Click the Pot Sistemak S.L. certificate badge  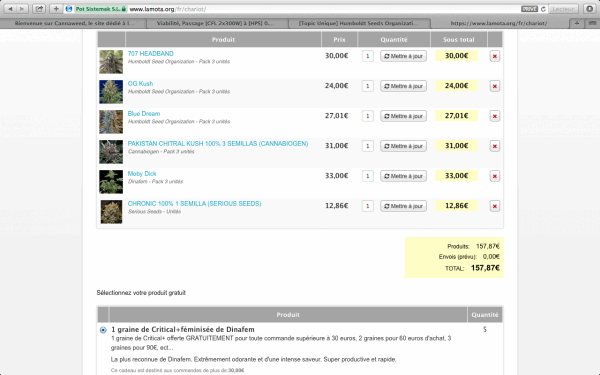click(100, 9)
